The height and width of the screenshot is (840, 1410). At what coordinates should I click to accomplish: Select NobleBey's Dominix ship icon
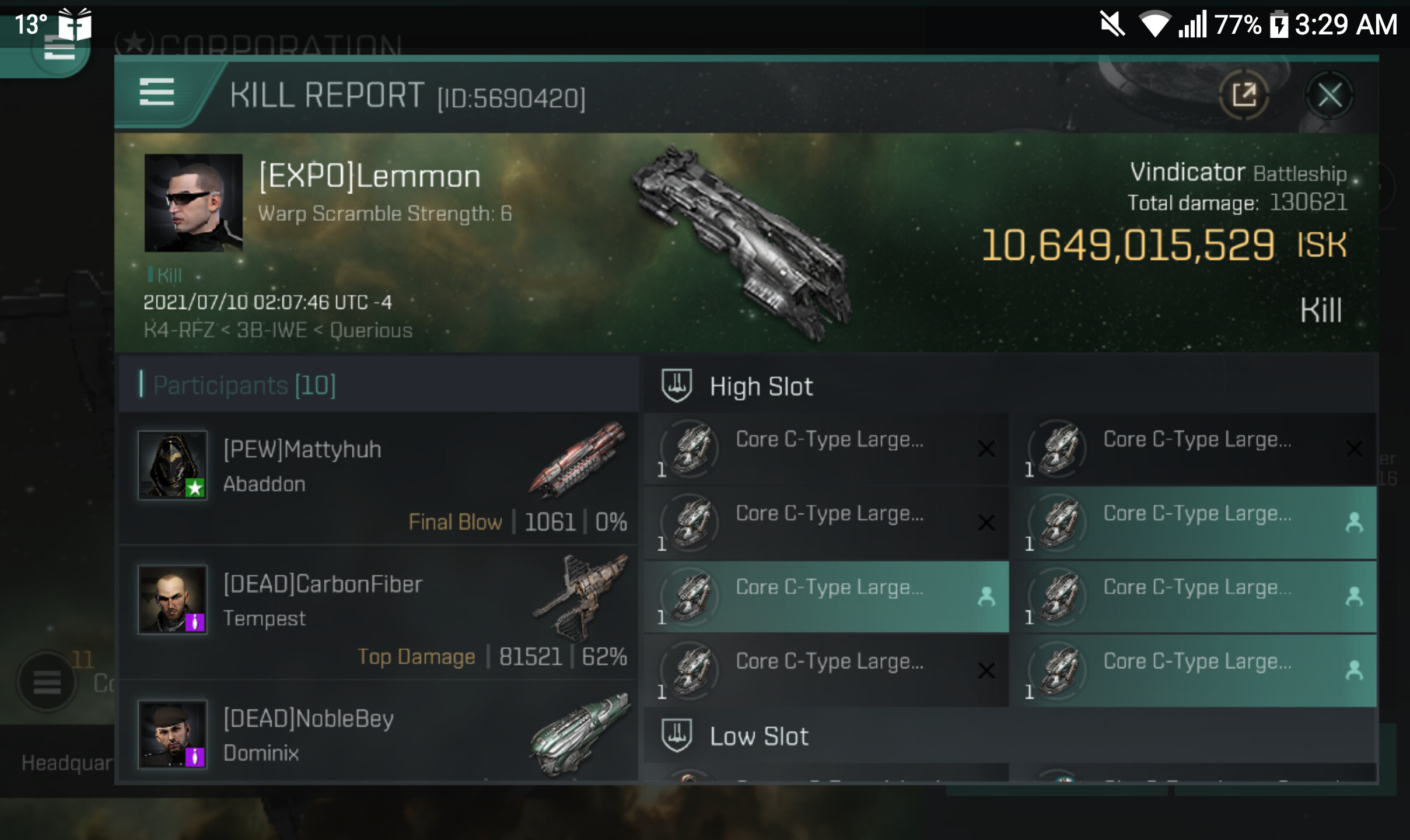pyautogui.click(x=580, y=734)
